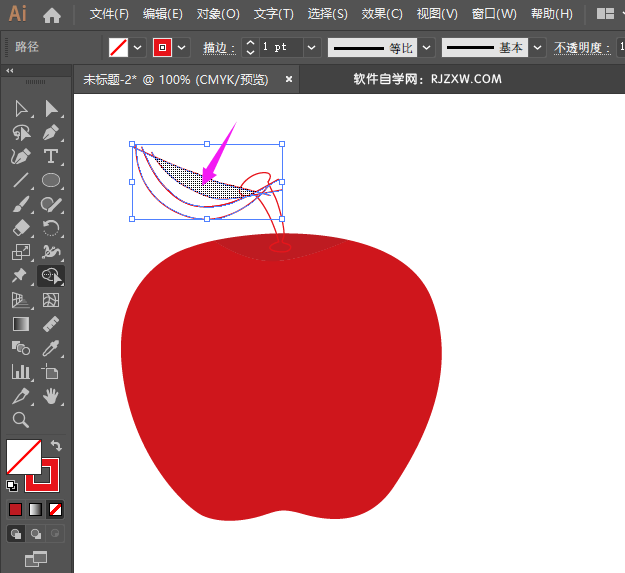Select the Direct Selection tool
This screenshot has width=625, height=573.
(x=51, y=108)
